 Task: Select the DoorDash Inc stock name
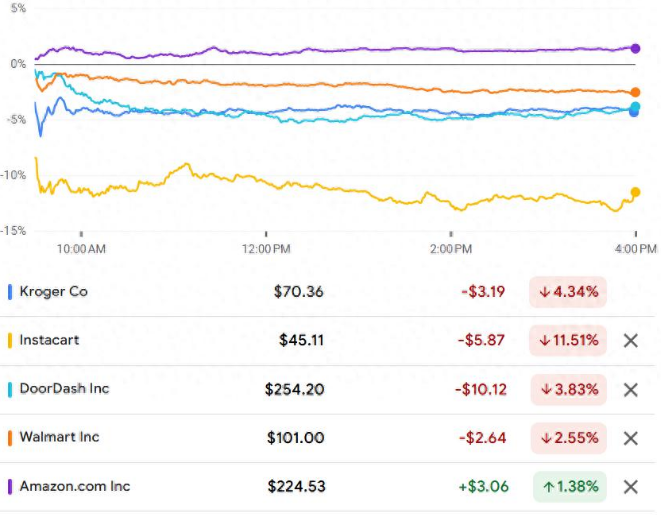coord(64,389)
